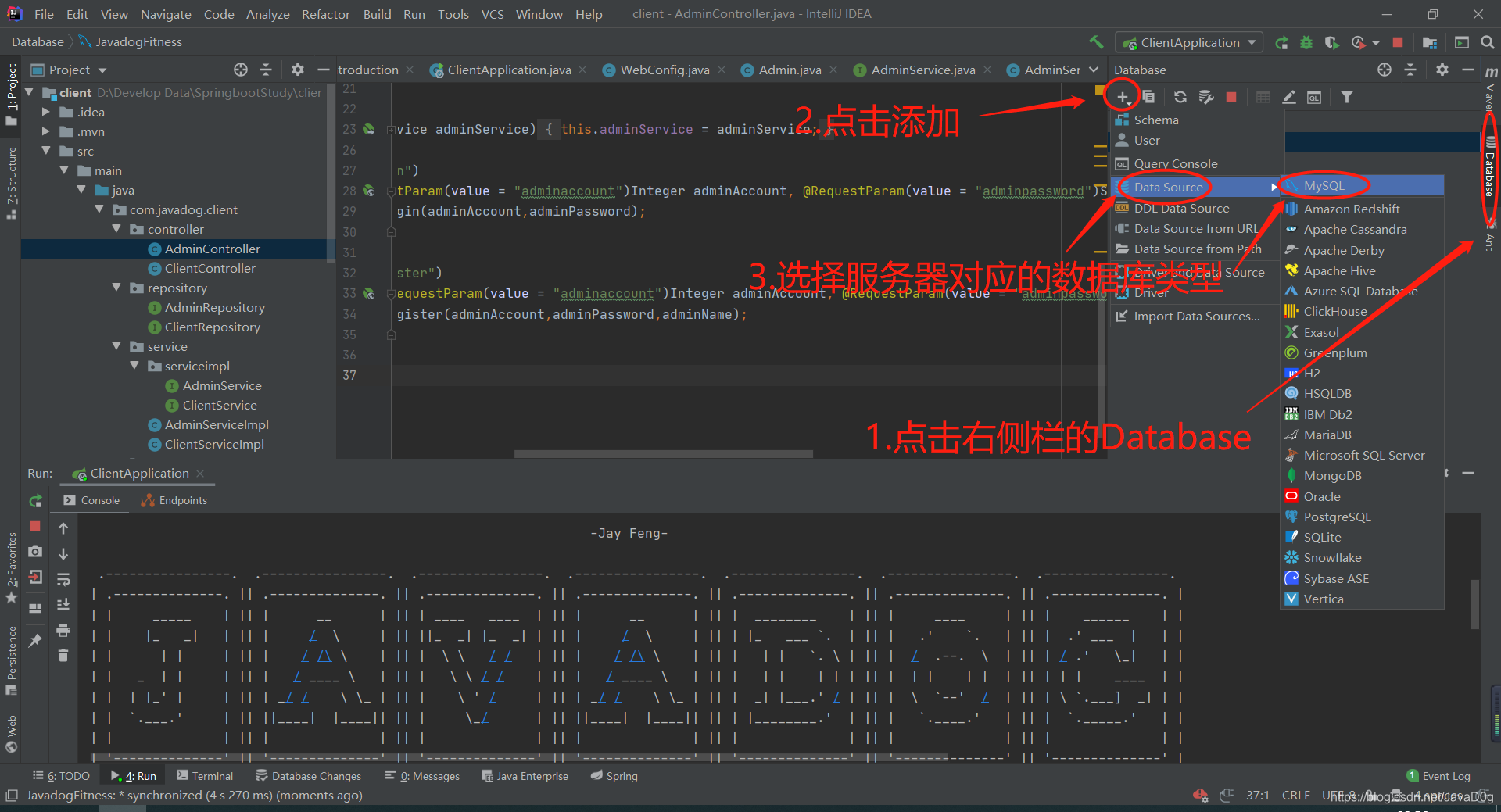Image resolution: width=1501 pixels, height=812 pixels.
Task: Click the build hammer icon
Action: (1097, 42)
